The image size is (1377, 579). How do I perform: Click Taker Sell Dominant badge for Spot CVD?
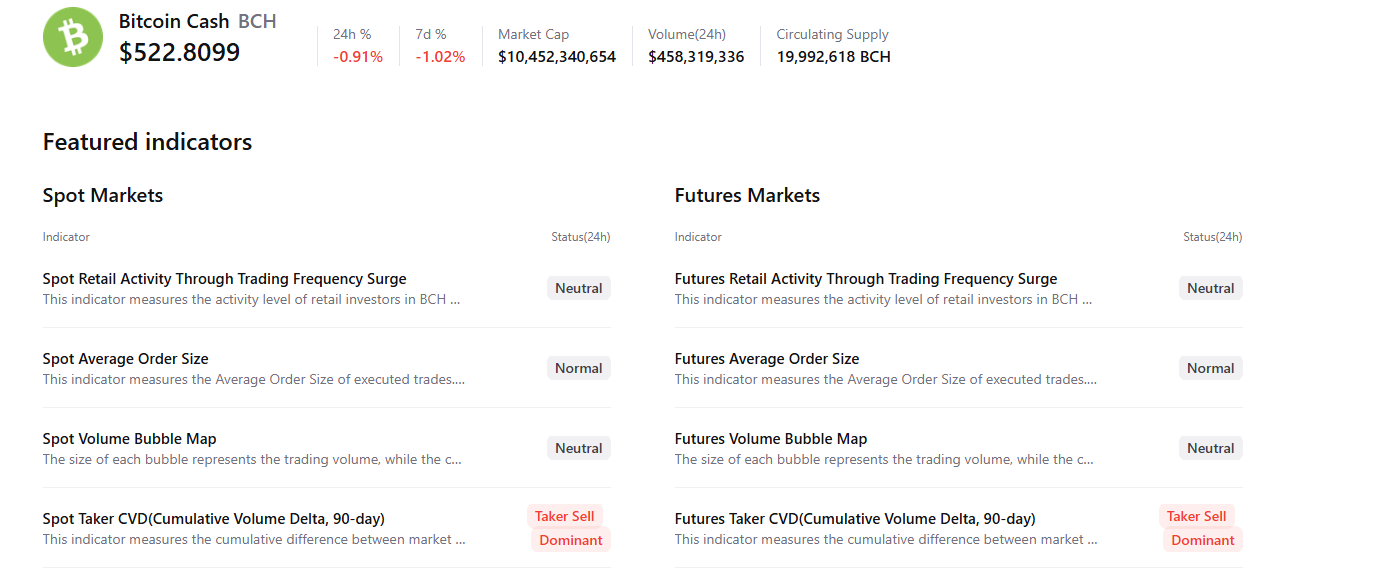click(569, 528)
